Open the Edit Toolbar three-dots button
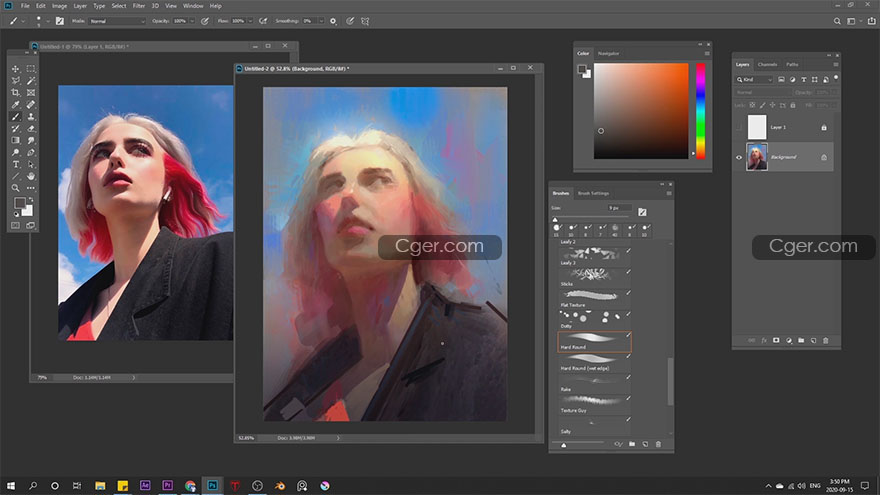 point(31,188)
